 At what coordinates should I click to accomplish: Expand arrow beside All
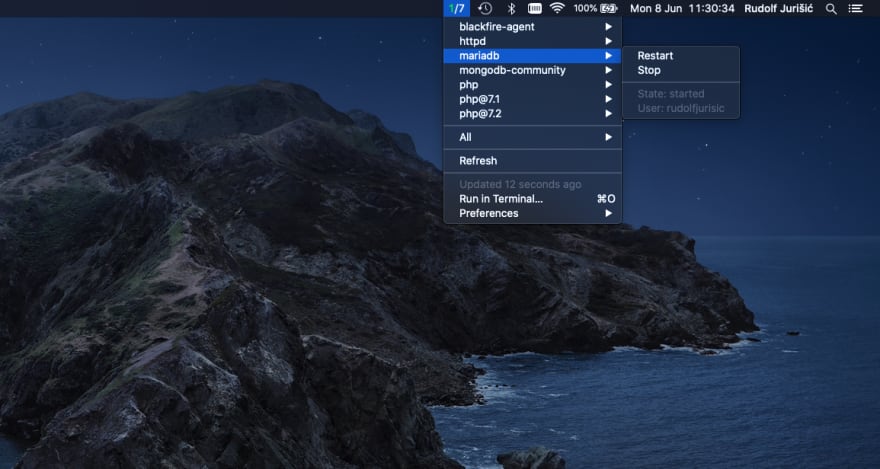click(608, 137)
